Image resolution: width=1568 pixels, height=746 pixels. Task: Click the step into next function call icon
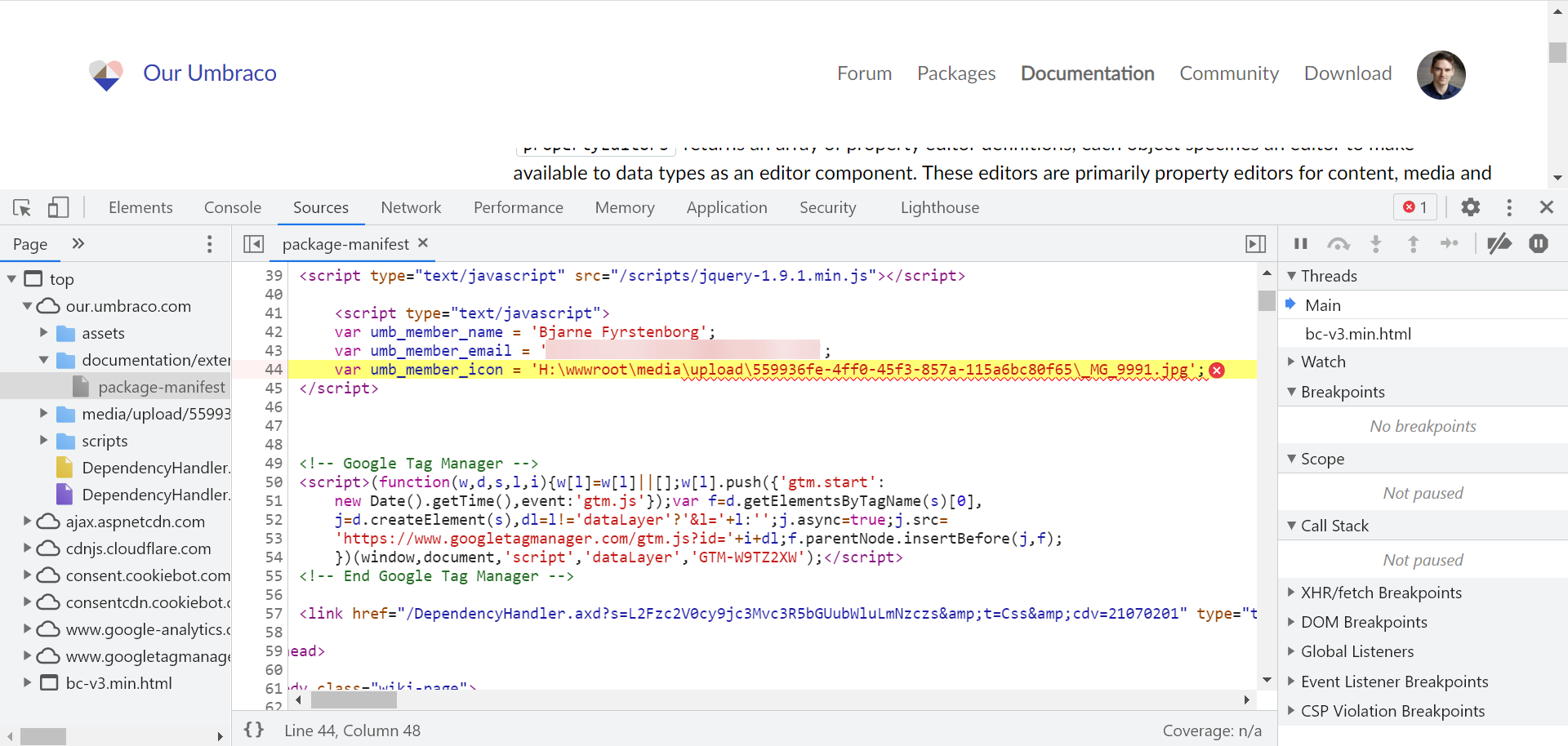pyautogui.click(x=1377, y=243)
